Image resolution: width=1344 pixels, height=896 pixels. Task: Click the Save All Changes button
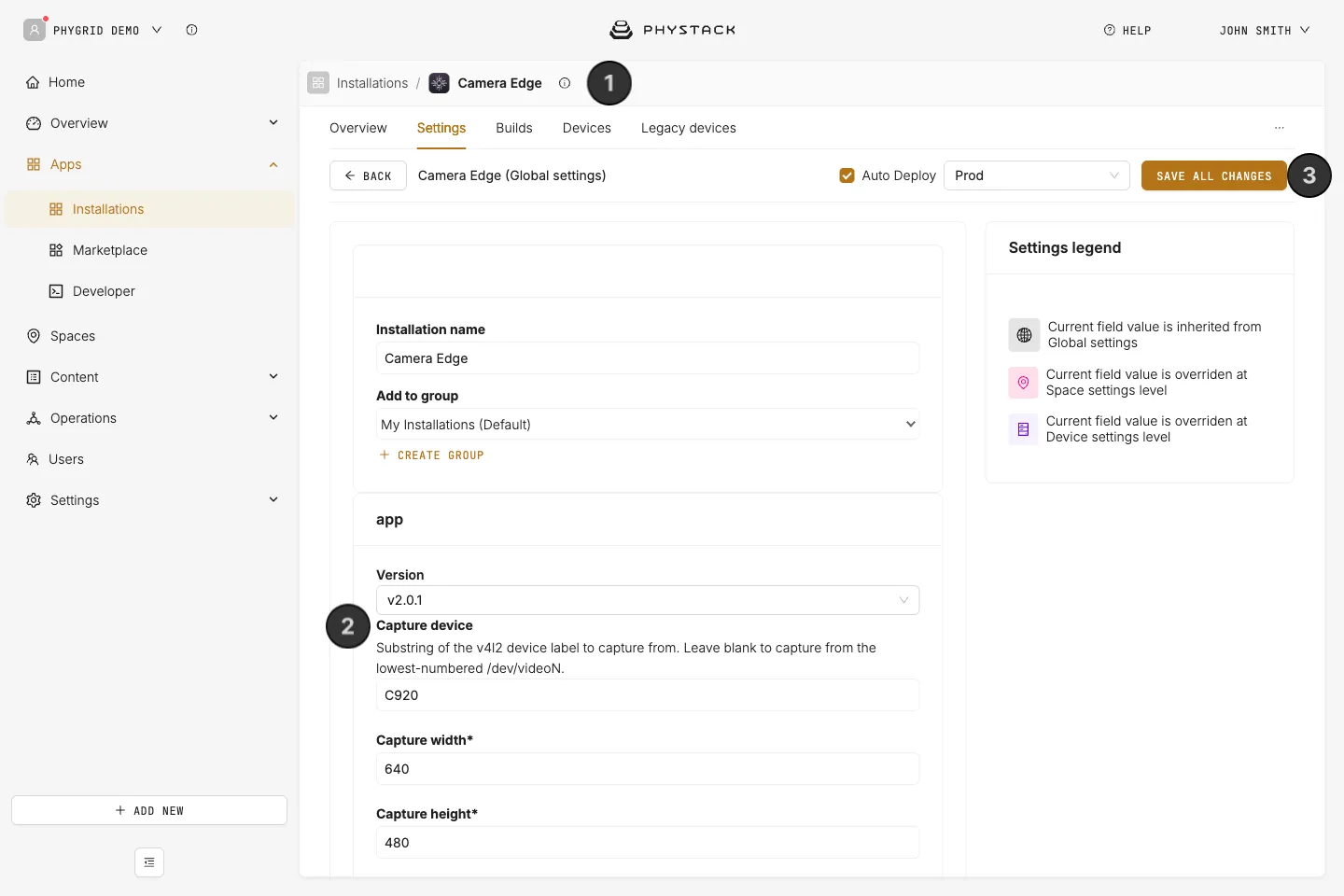1214,175
